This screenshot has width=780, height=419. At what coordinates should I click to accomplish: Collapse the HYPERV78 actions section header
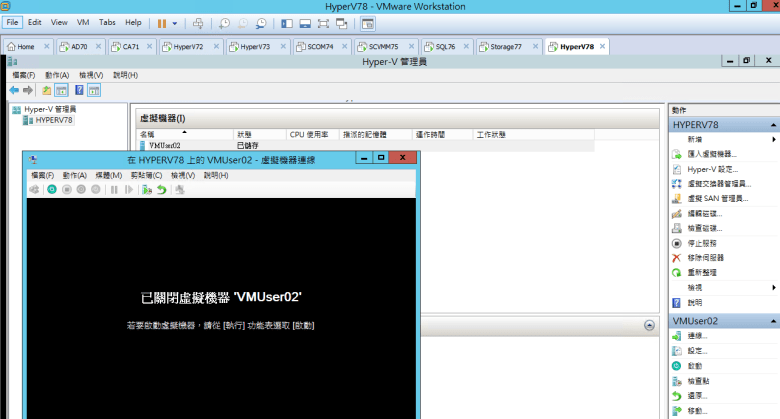(x=772, y=125)
